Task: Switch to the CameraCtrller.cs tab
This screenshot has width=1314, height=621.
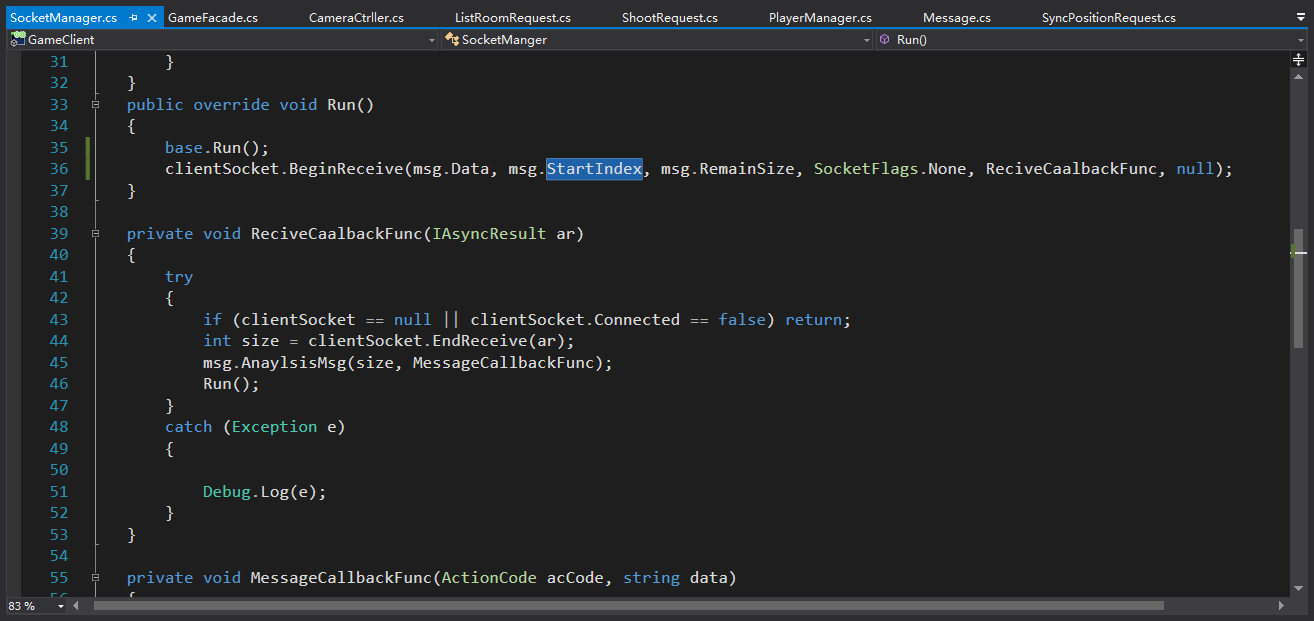Action: 356,18
